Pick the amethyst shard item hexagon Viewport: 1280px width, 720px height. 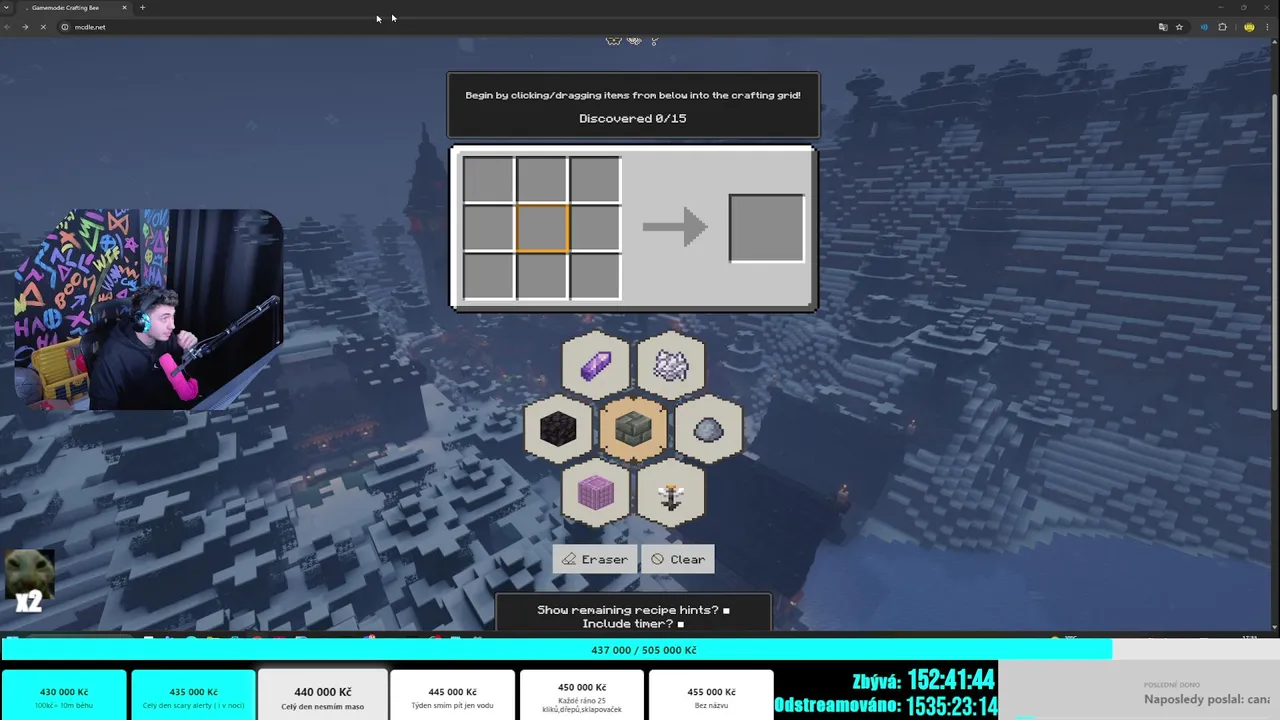pos(596,365)
